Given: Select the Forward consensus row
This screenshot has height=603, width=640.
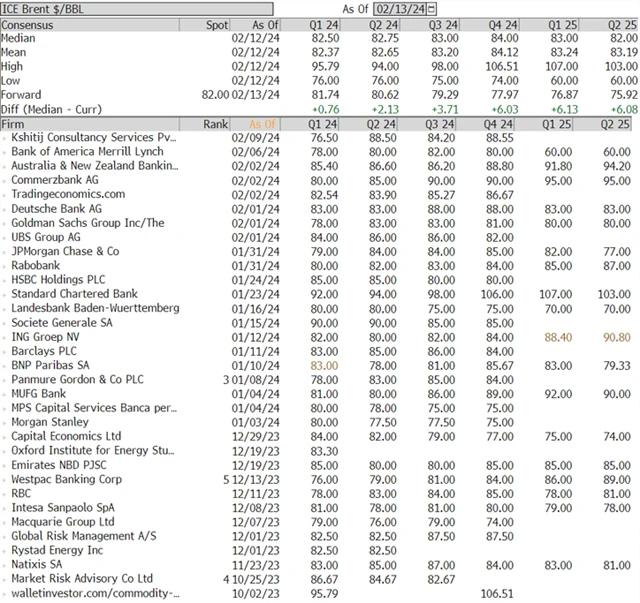Looking at the screenshot, I should coord(25,94).
